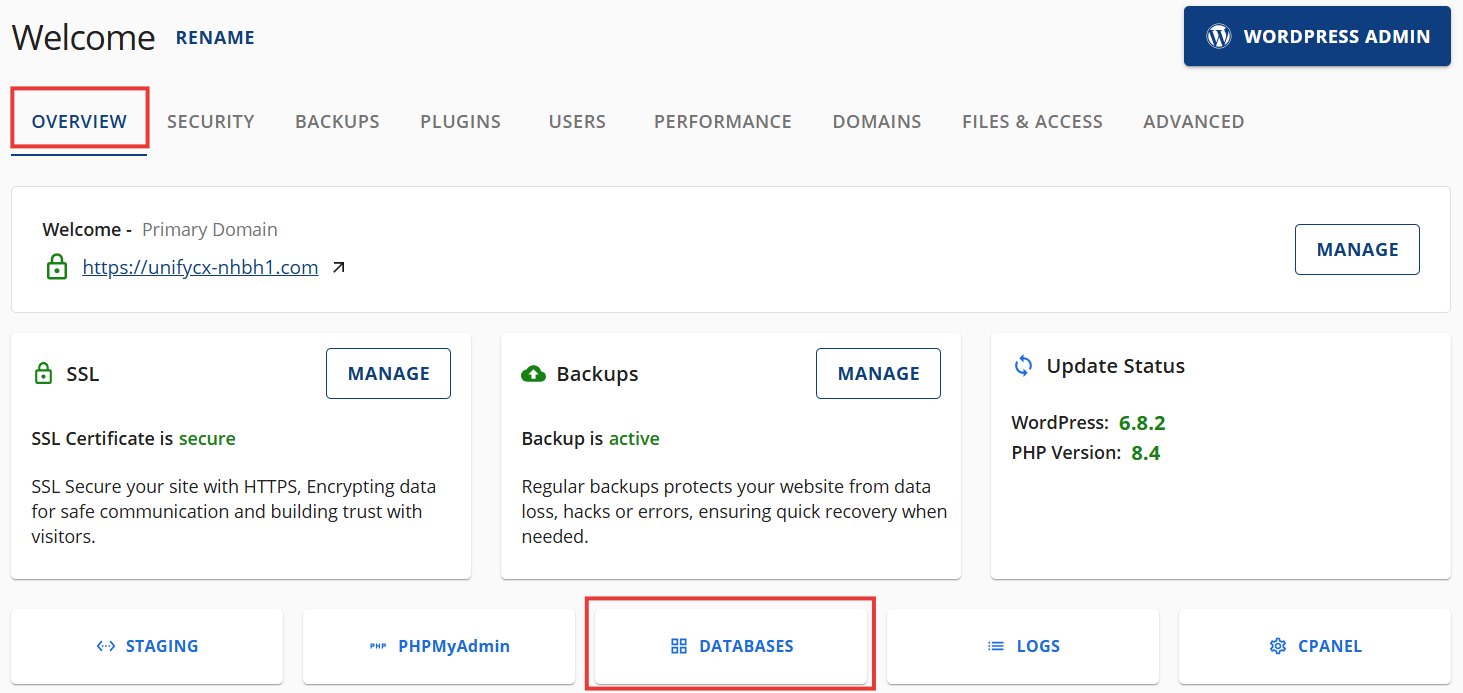Open the Plugins tab
The image size is (1463, 693).
(x=460, y=122)
